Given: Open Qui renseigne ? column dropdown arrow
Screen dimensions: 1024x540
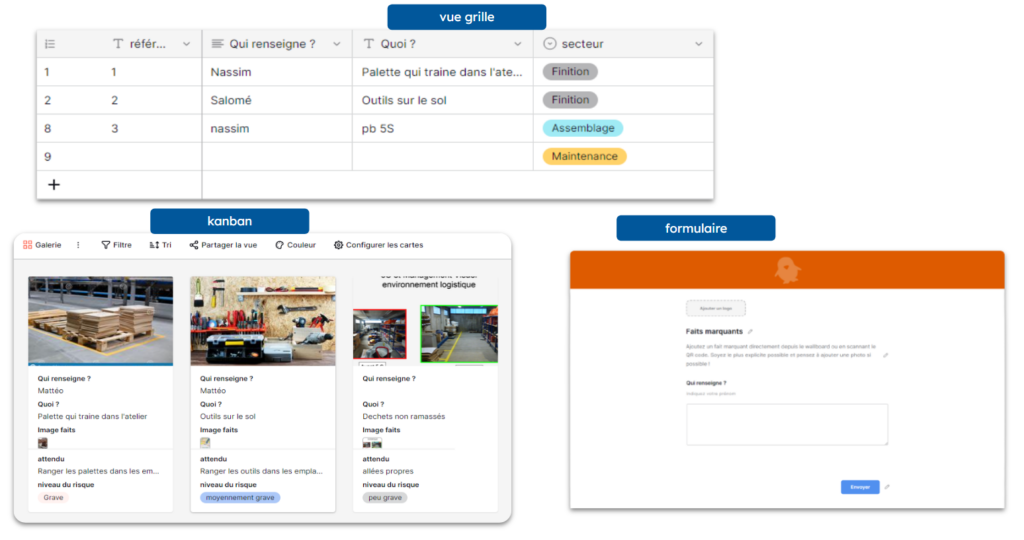Looking at the screenshot, I should tap(337, 44).
